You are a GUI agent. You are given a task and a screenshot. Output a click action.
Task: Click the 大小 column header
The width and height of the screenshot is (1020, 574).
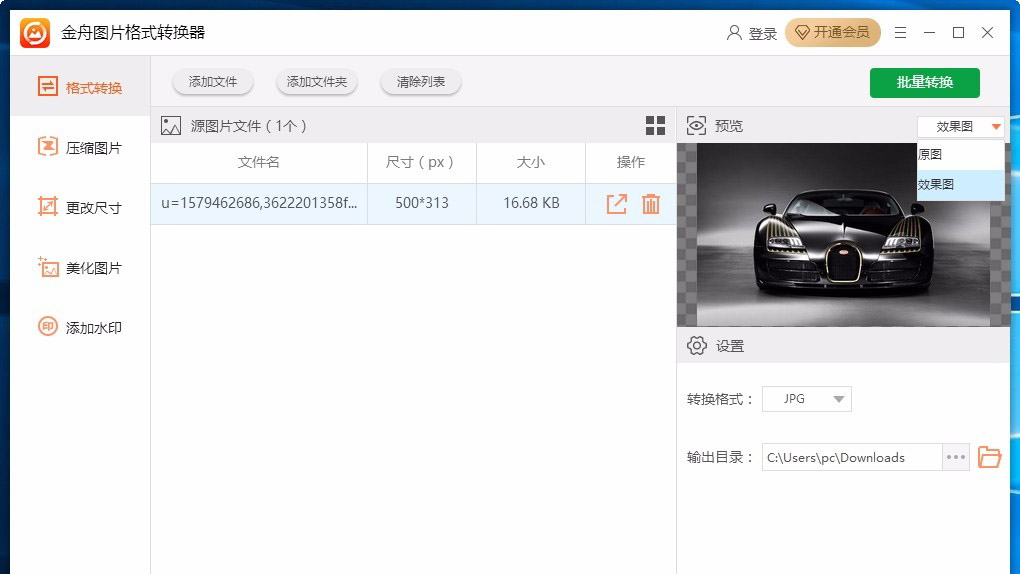[x=531, y=162]
